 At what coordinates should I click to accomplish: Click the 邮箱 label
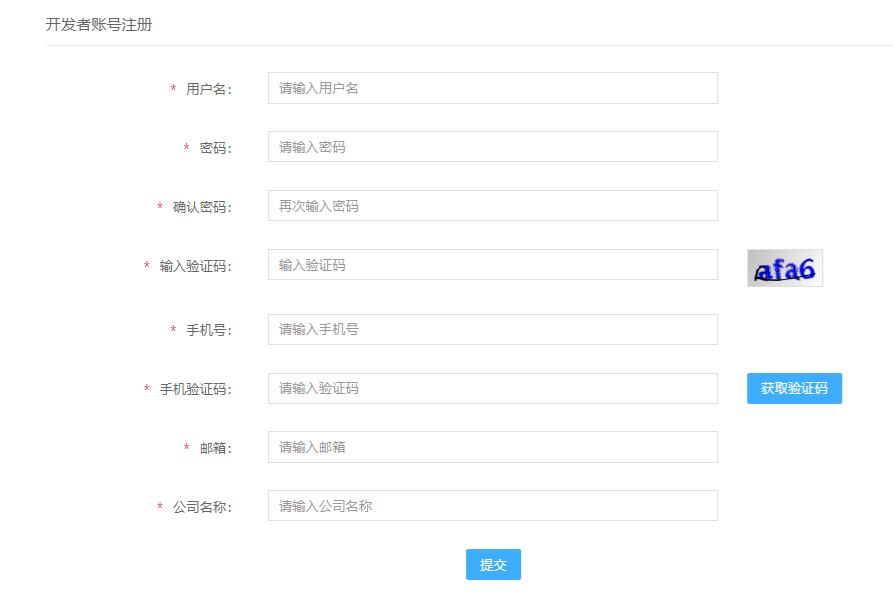click(215, 449)
